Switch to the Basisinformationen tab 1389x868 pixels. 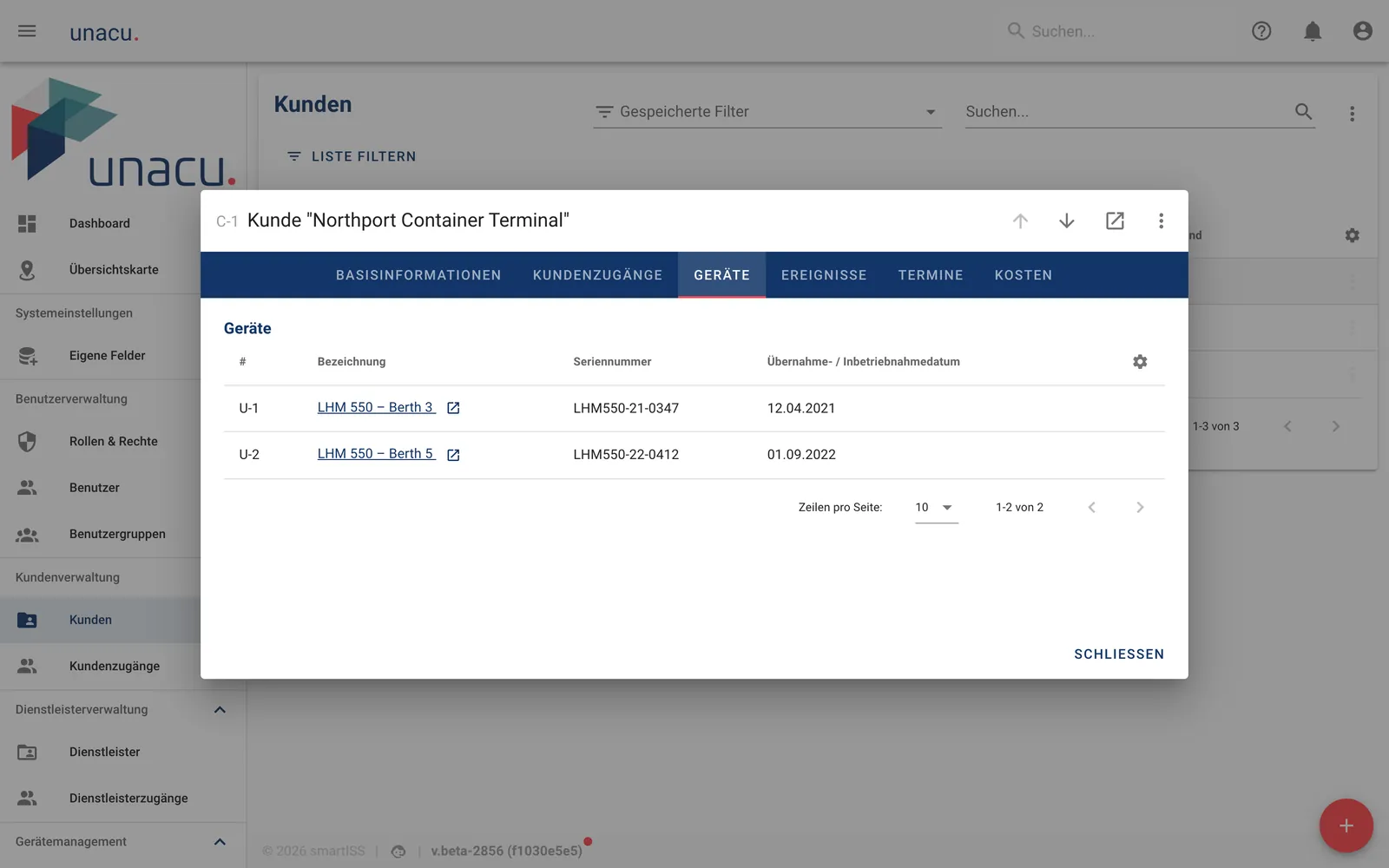(418, 275)
